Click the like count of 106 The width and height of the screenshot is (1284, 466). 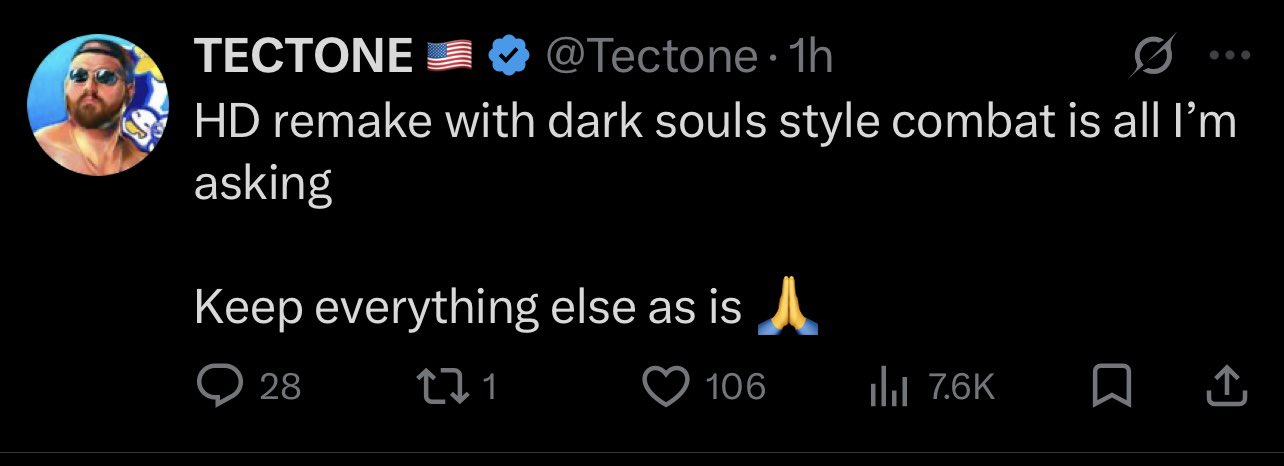click(x=735, y=386)
